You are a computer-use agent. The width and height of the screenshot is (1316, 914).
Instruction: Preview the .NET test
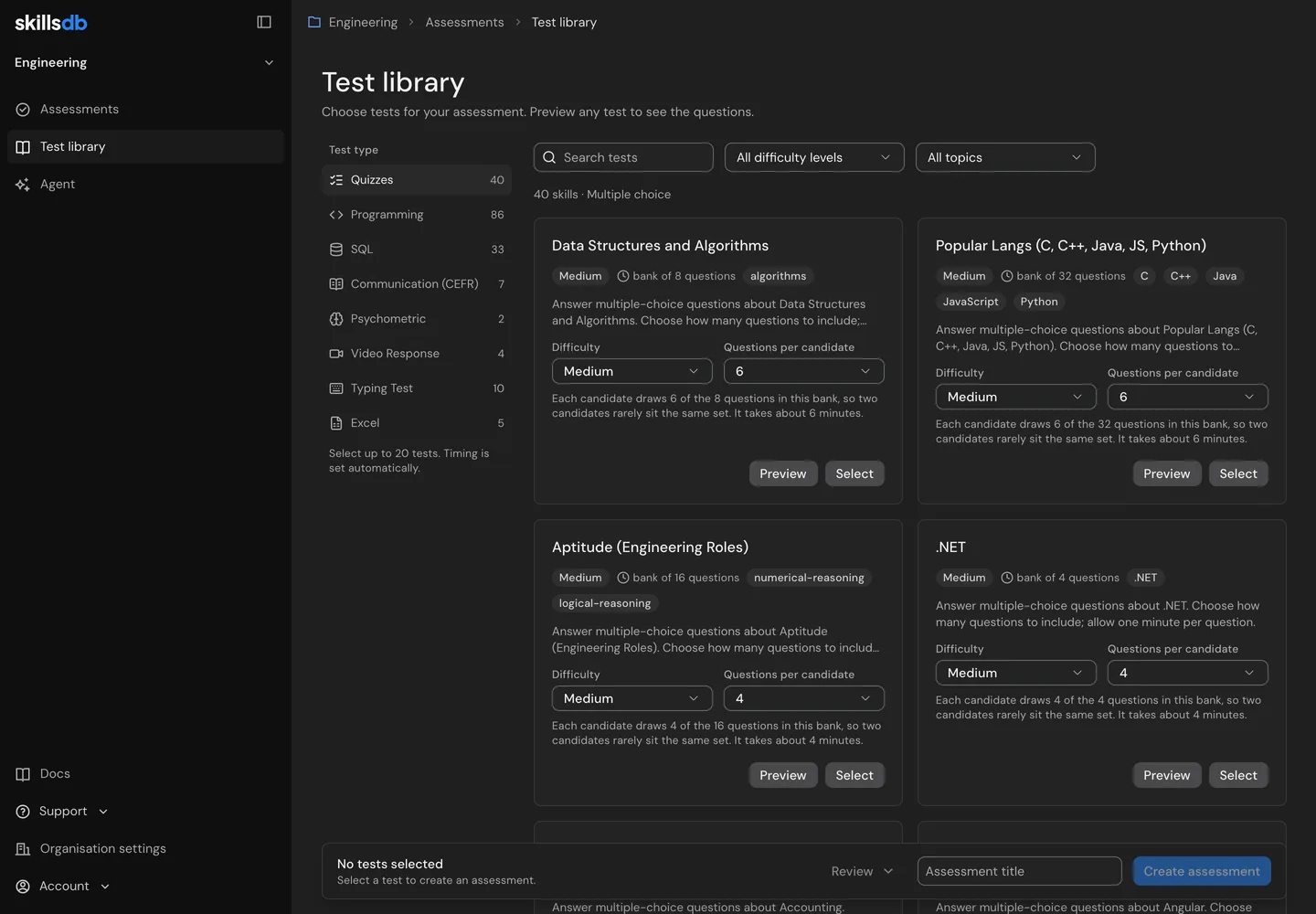click(1167, 775)
